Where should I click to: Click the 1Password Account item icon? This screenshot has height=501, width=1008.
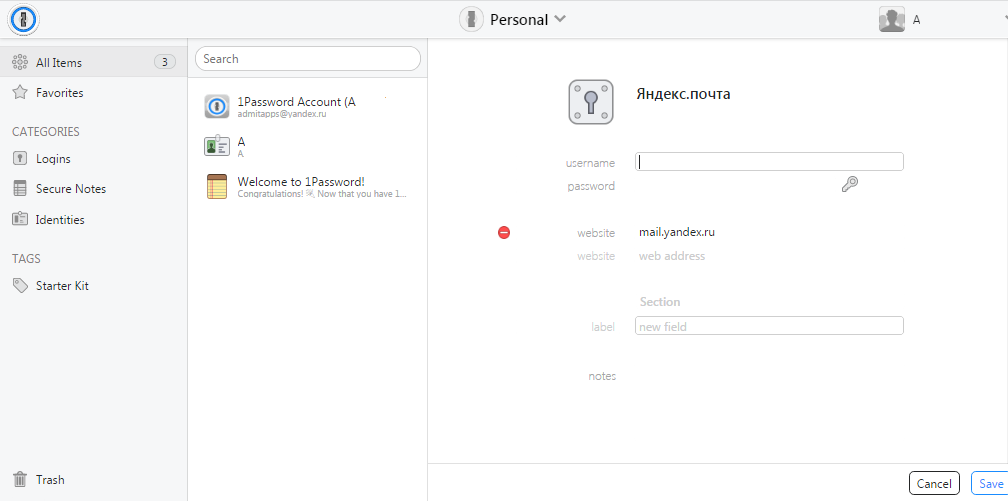pos(217,106)
